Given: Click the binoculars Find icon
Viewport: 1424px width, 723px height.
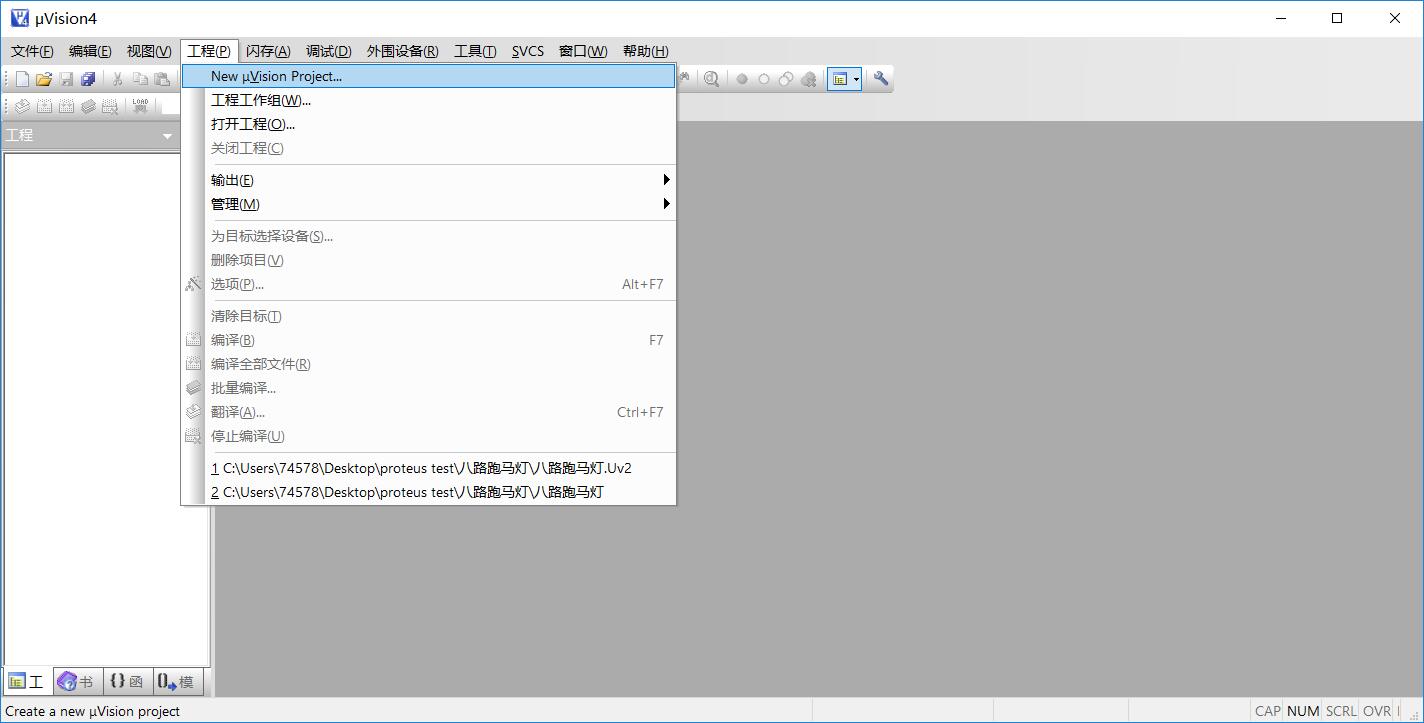Looking at the screenshot, I should (x=685, y=79).
